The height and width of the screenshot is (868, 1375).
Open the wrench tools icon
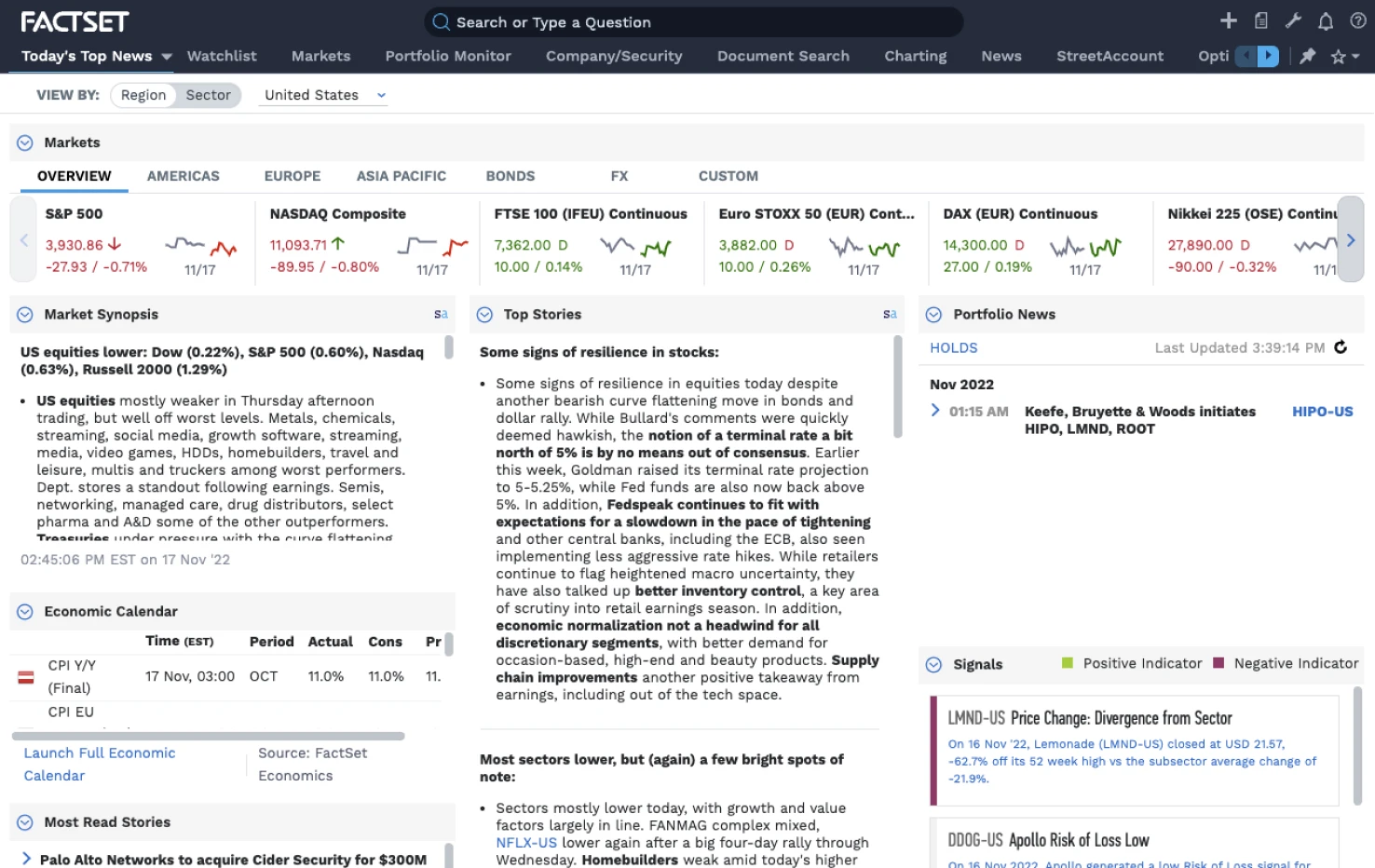(x=1293, y=20)
